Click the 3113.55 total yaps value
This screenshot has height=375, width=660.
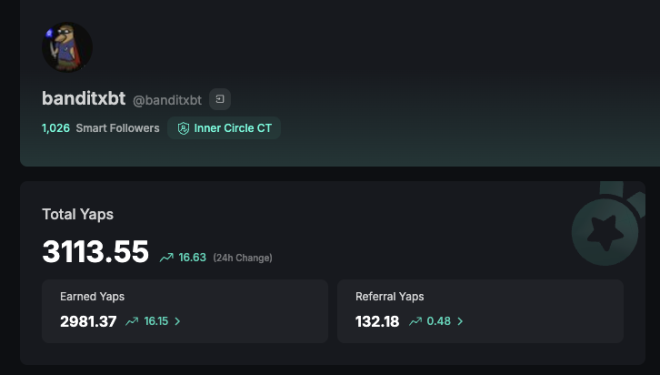point(96,252)
